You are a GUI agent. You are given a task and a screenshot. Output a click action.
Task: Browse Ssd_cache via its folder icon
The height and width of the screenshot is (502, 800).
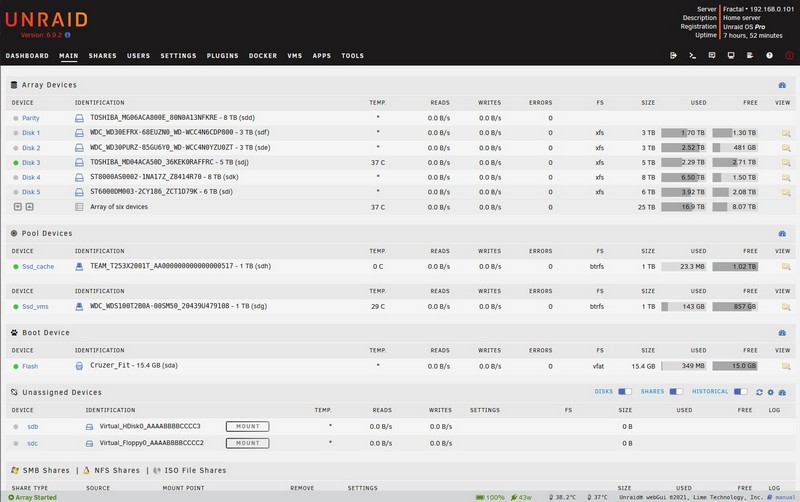tap(786, 266)
